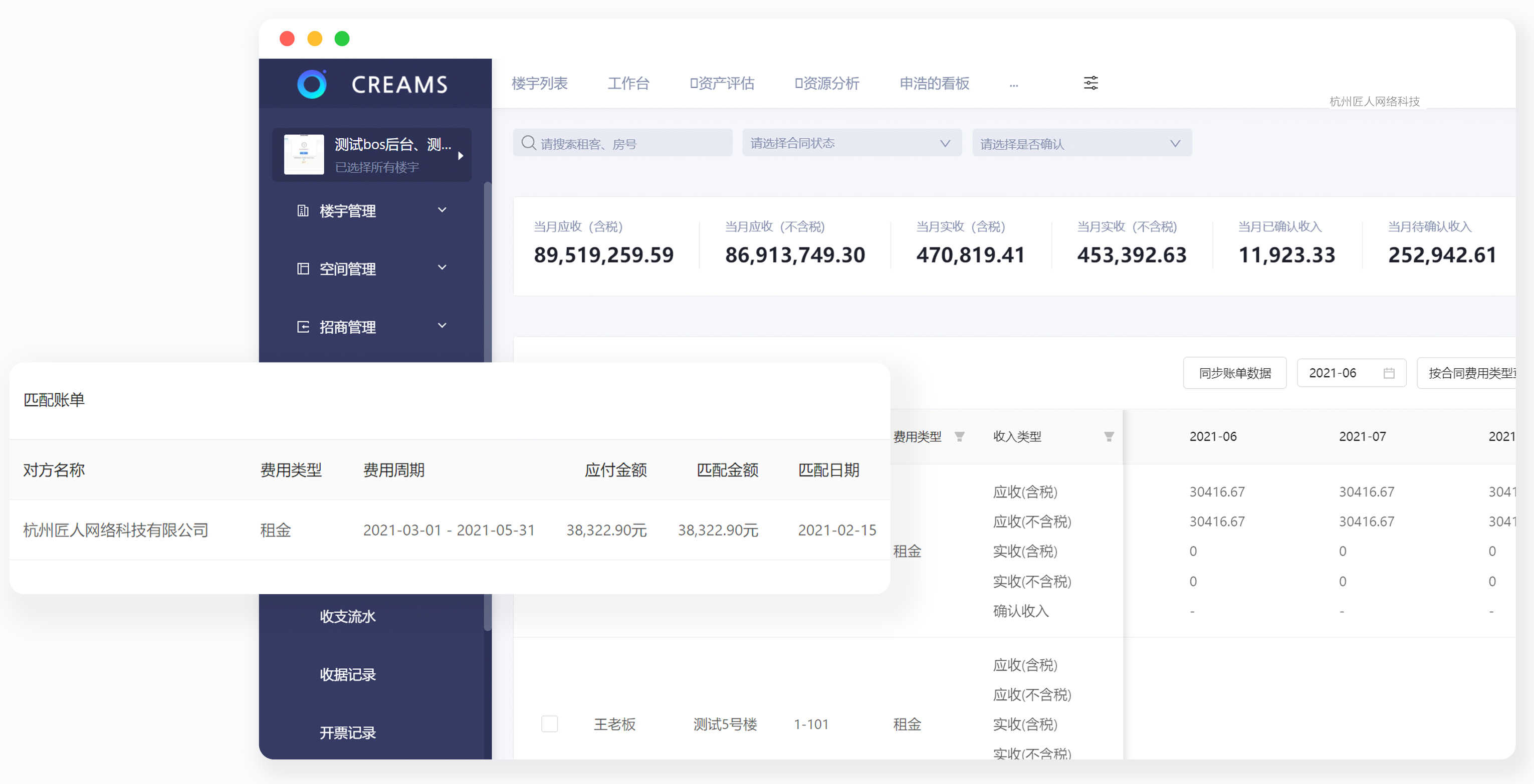Open 申浩的看板 tab
The width and height of the screenshot is (1534, 784).
click(x=934, y=83)
